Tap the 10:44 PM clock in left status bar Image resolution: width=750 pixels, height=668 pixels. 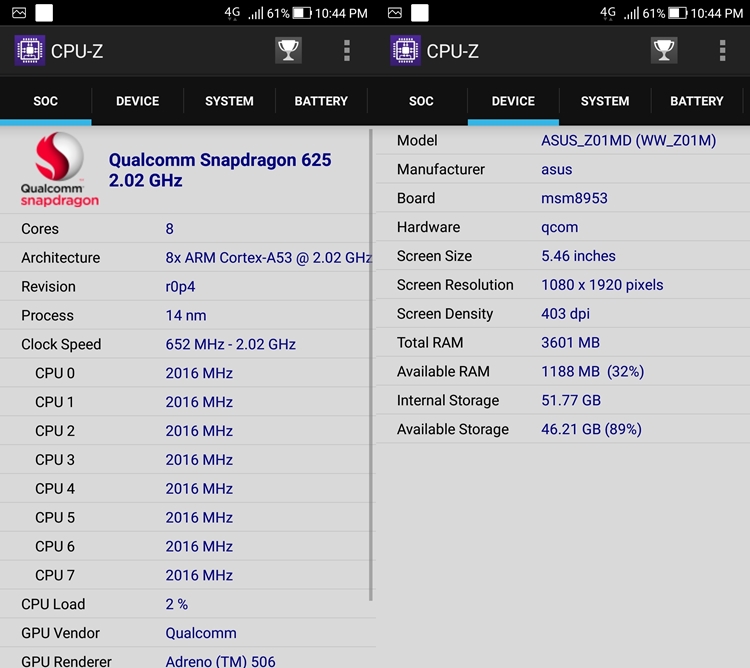click(x=341, y=13)
